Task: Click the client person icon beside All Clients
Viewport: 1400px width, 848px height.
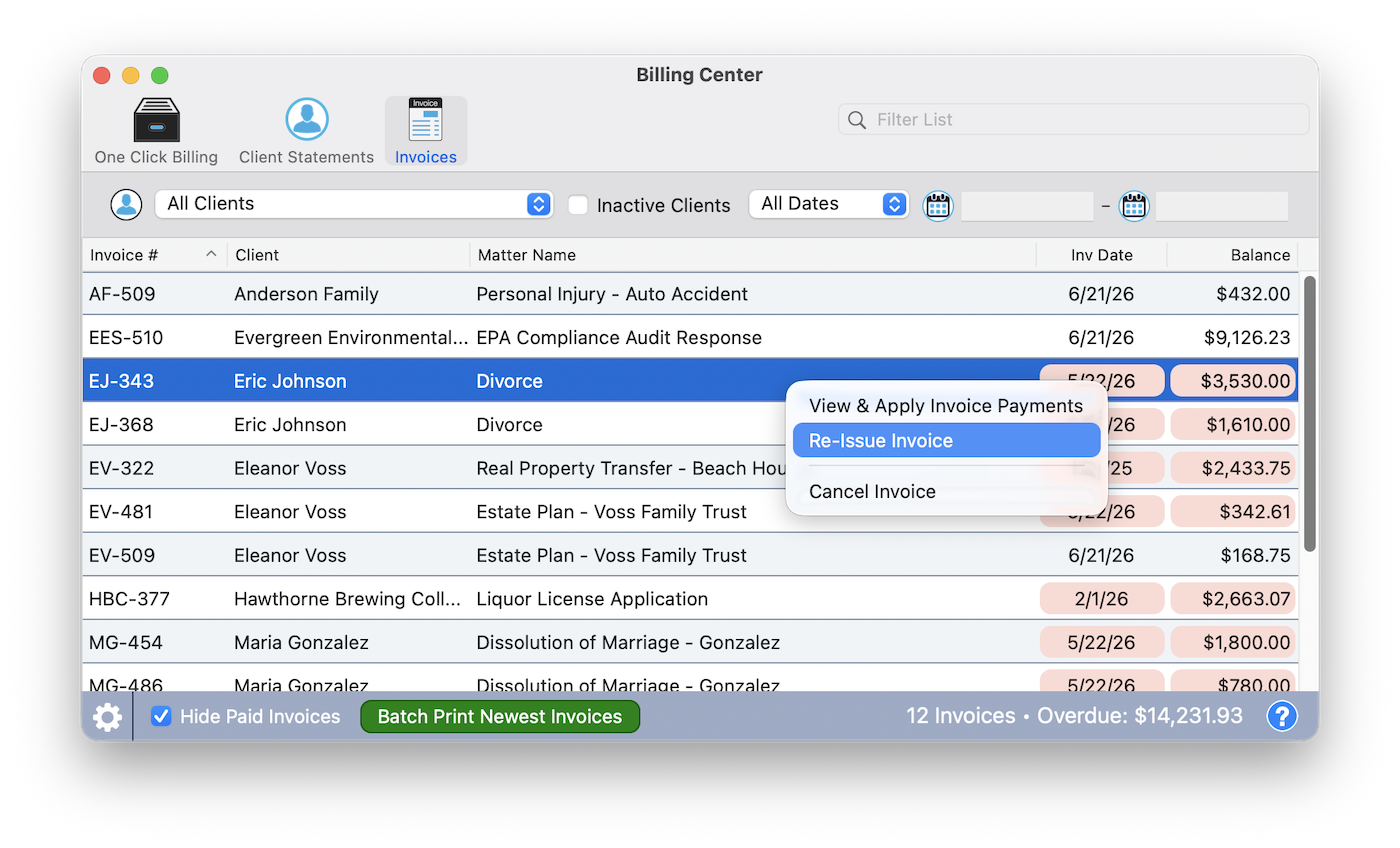Action: 126,204
